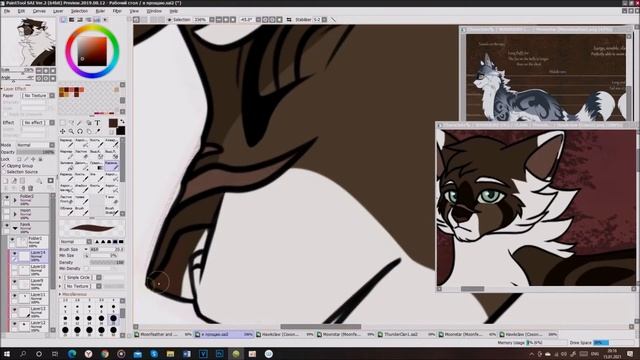Click the delete layer trash icon

tap(30, 188)
